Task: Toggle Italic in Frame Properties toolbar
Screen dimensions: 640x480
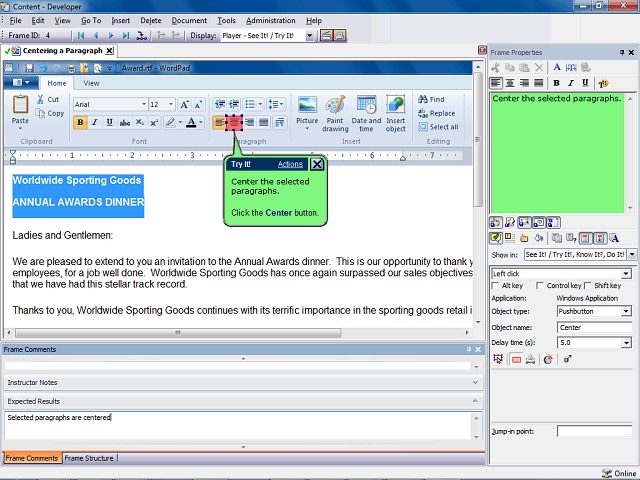Action: [x=571, y=83]
